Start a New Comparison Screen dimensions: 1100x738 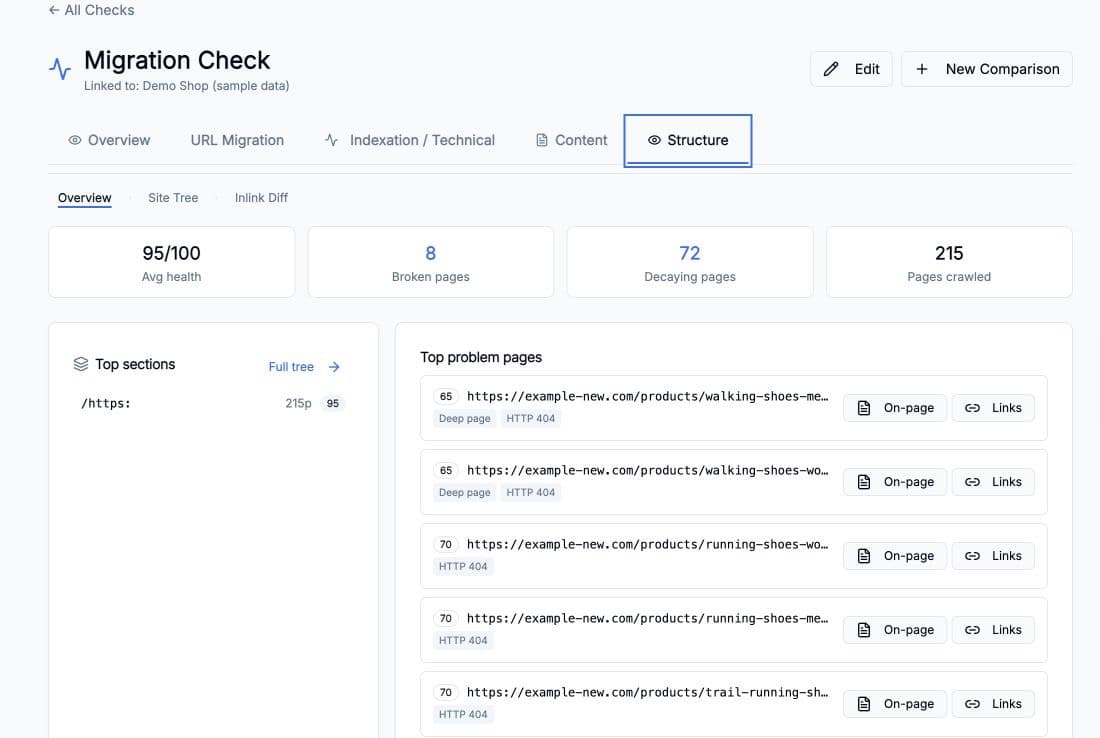986,69
